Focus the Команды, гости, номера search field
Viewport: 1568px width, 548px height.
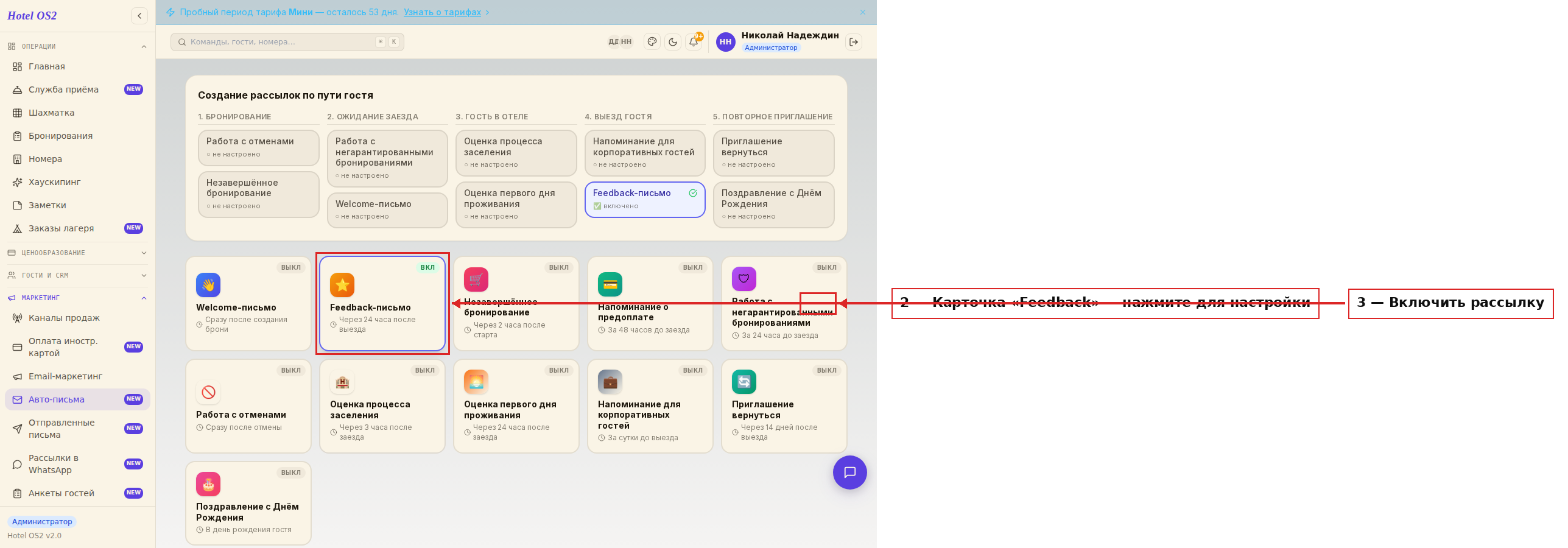pyautogui.click(x=287, y=42)
